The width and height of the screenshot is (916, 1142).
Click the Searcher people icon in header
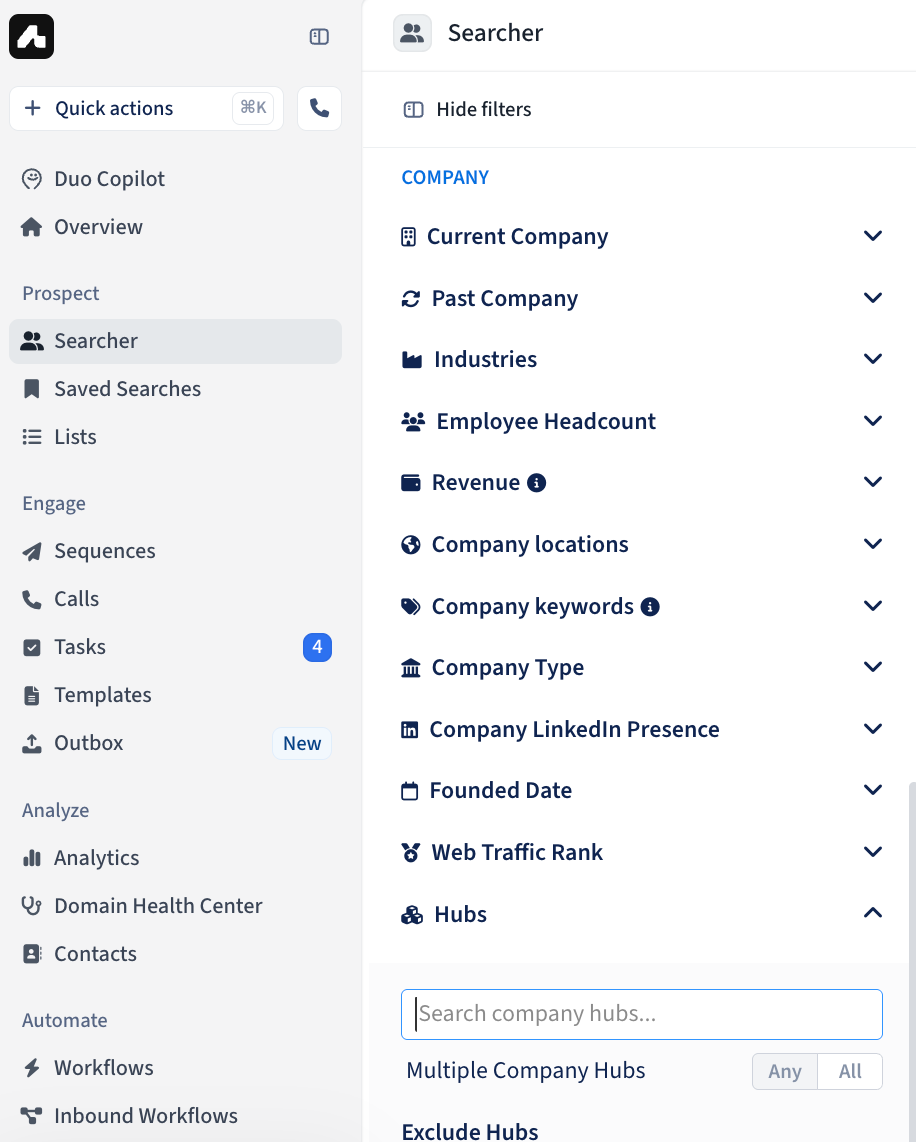click(412, 34)
